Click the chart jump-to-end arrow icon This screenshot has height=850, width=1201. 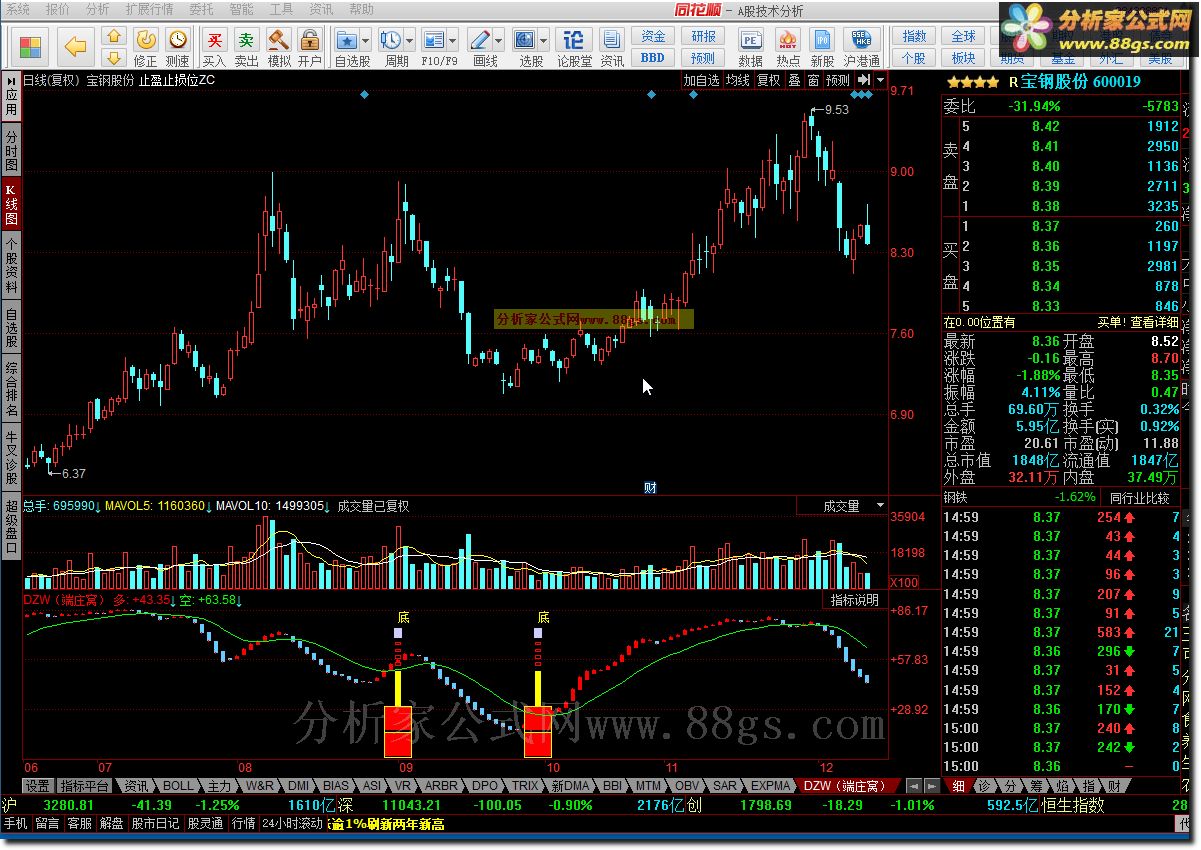[863, 80]
